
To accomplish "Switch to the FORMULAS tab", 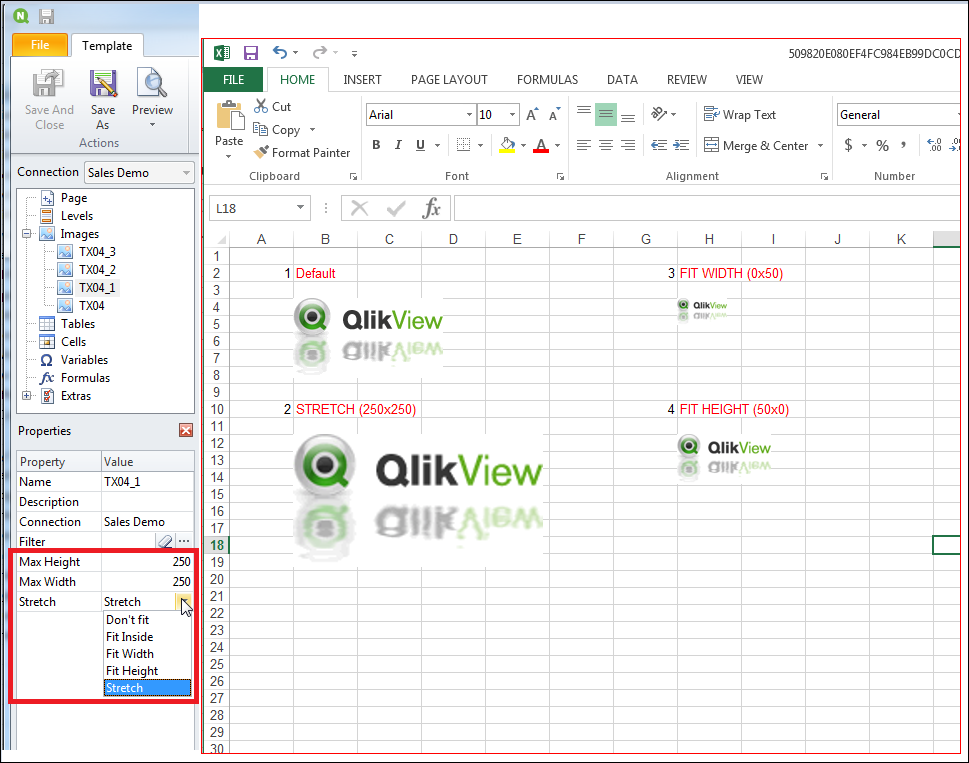I will [x=548, y=80].
